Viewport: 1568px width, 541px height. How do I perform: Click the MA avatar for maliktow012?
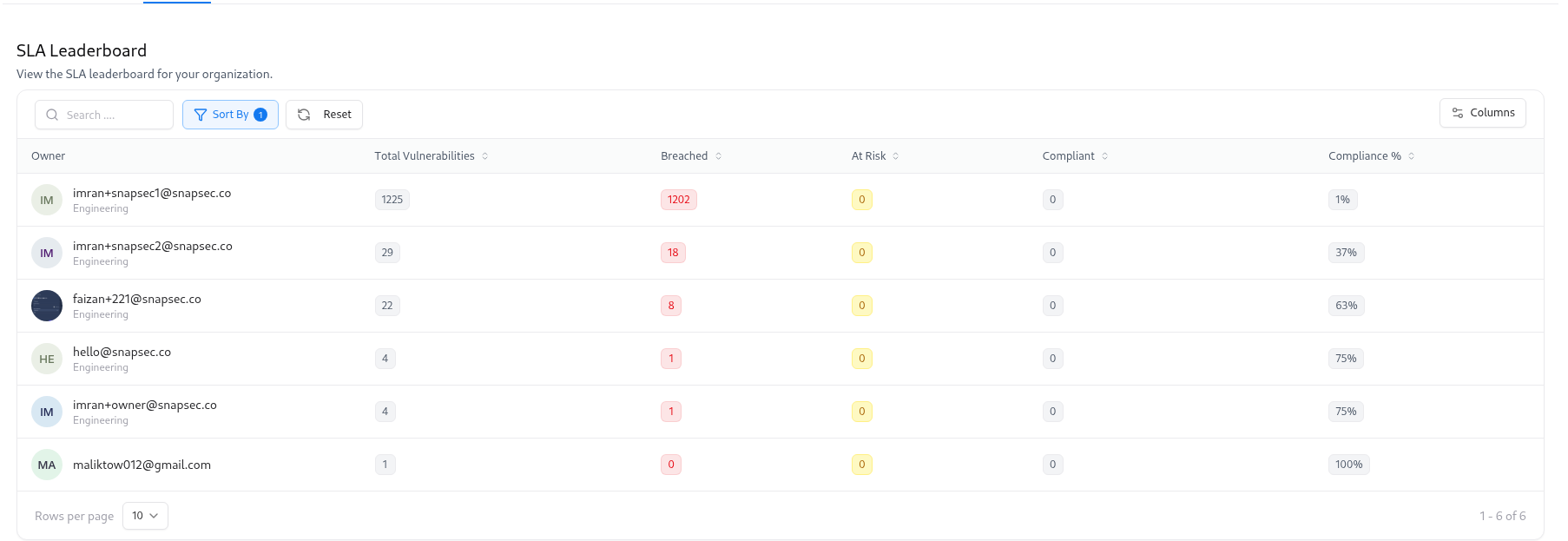[x=47, y=465]
